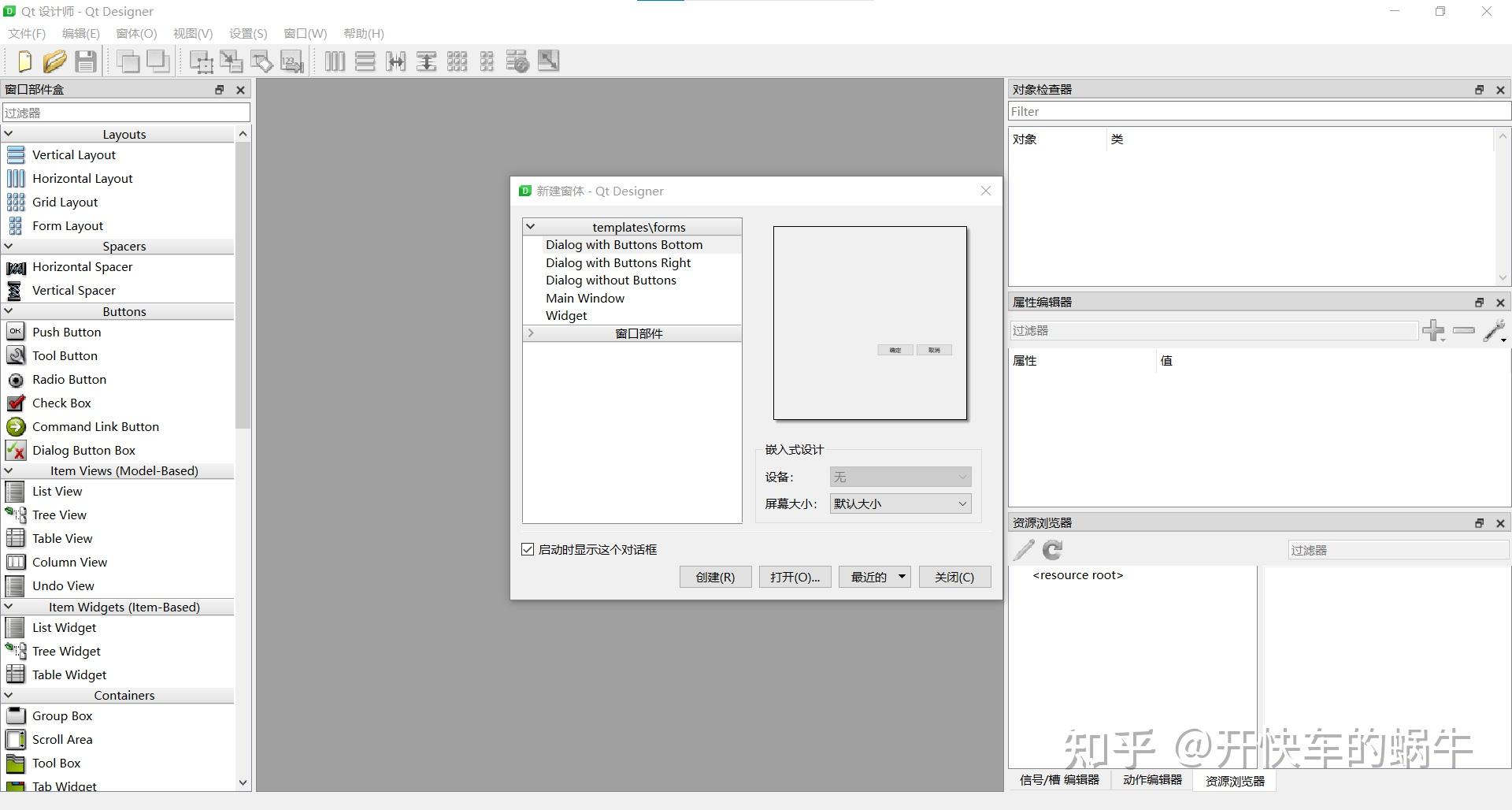Click the green plus in property editor
Screen dimensions: 1512x810
(x=1433, y=330)
